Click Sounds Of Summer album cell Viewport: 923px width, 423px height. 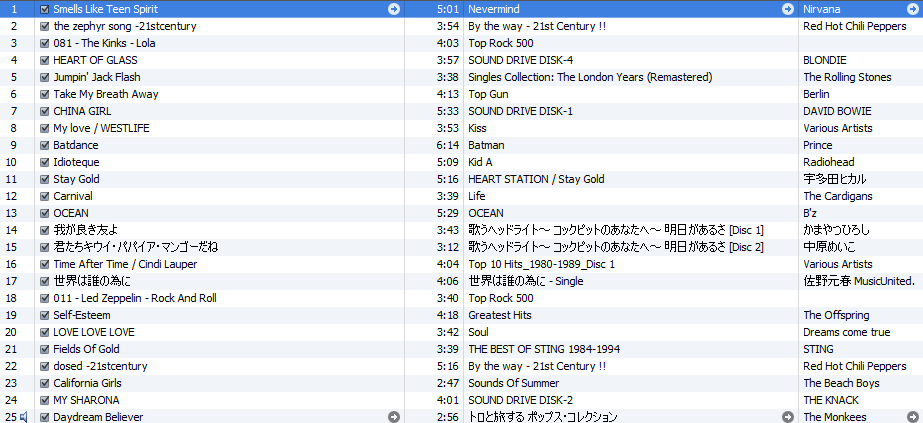514,384
